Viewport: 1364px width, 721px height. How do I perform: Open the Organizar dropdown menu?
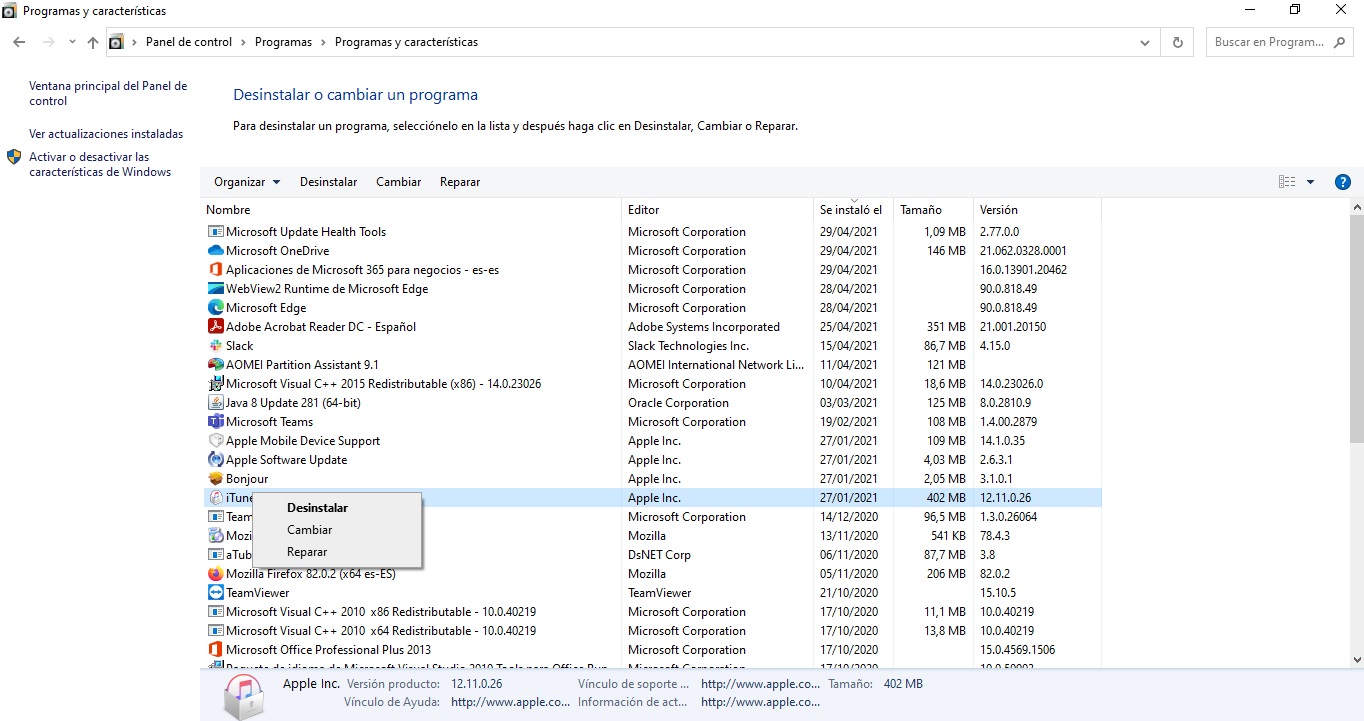click(247, 182)
